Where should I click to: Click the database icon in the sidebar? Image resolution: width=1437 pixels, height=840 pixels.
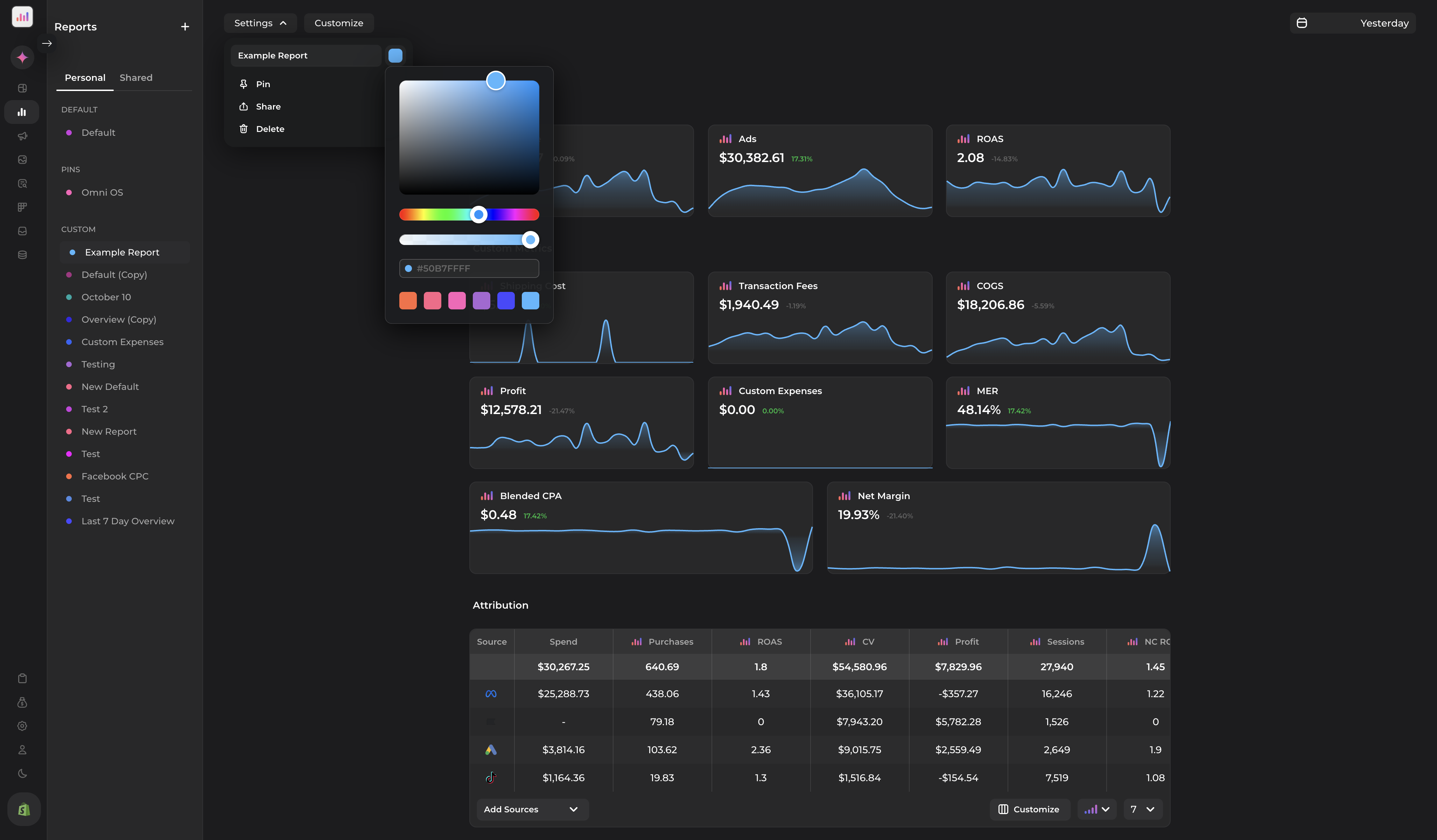22,255
